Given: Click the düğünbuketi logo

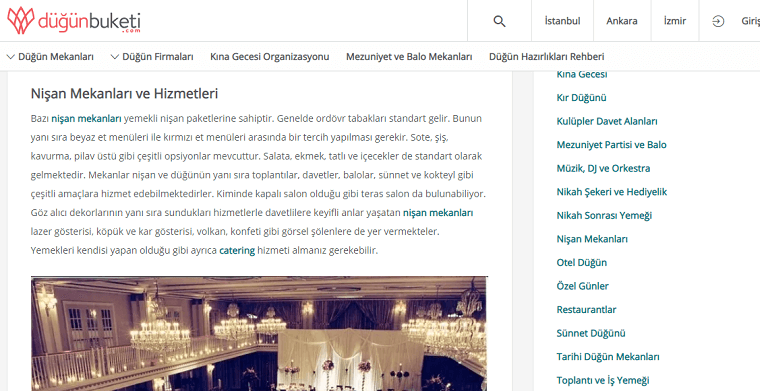Looking at the screenshot, I should pos(74,21).
